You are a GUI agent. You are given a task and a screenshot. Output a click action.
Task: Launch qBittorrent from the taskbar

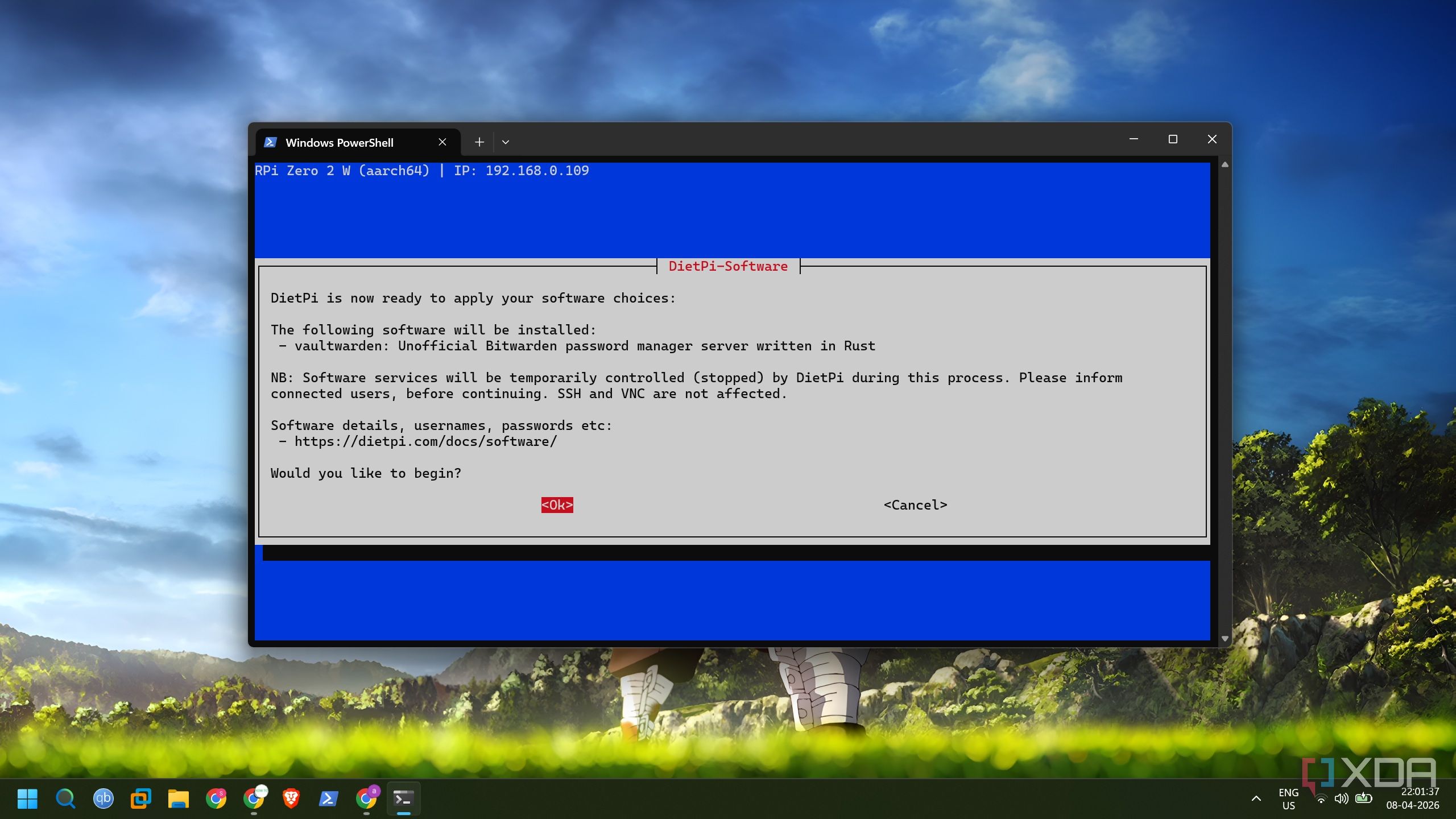103,799
